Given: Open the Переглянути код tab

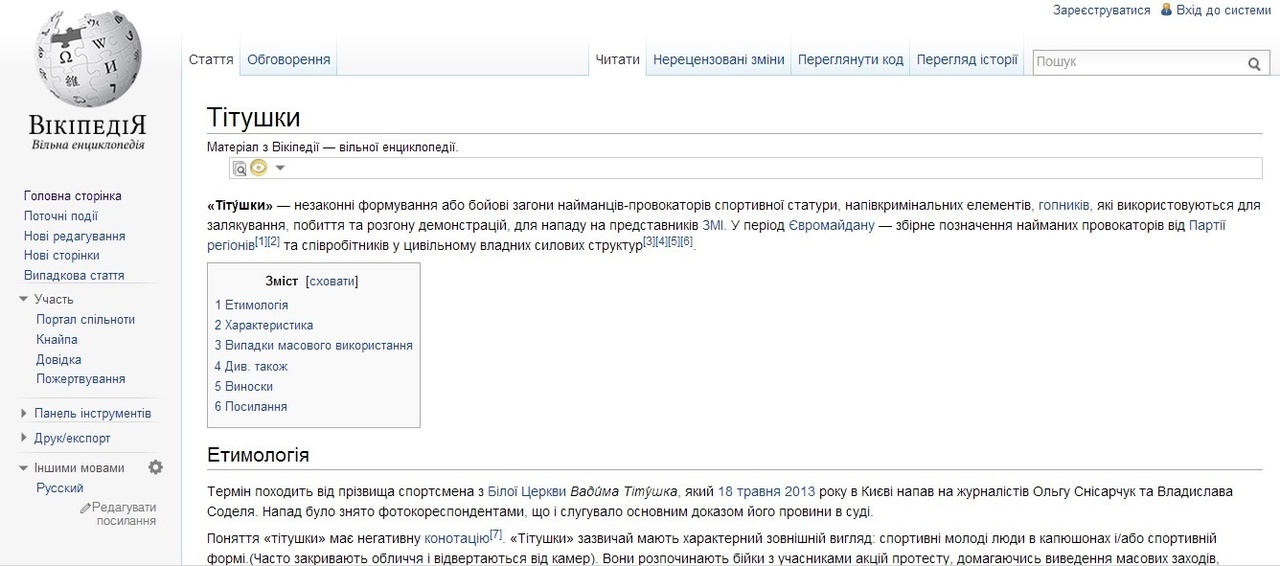Looking at the screenshot, I should click(851, 60).
